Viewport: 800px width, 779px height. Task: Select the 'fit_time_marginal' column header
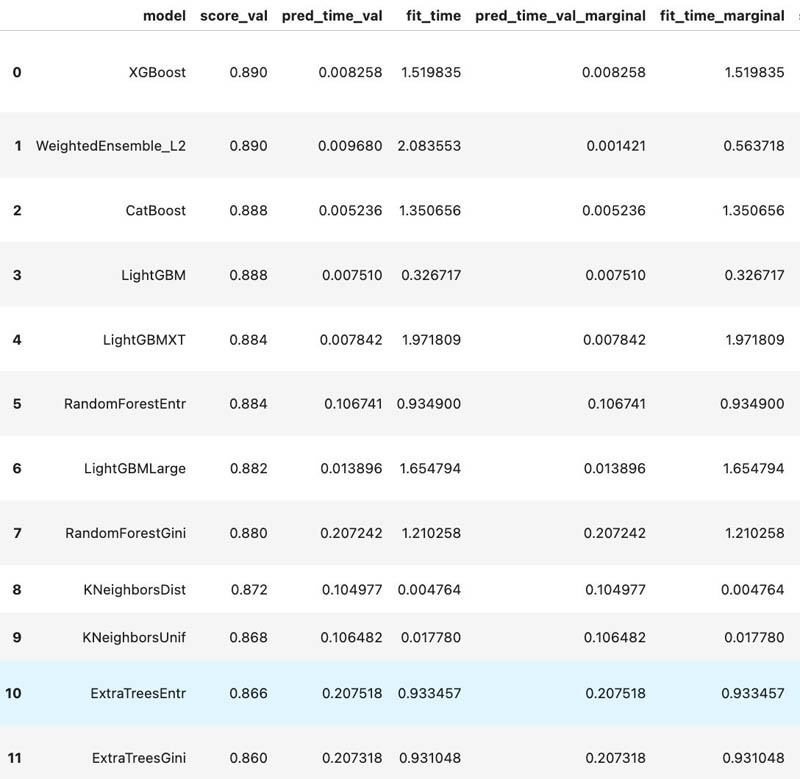point(722,16)
